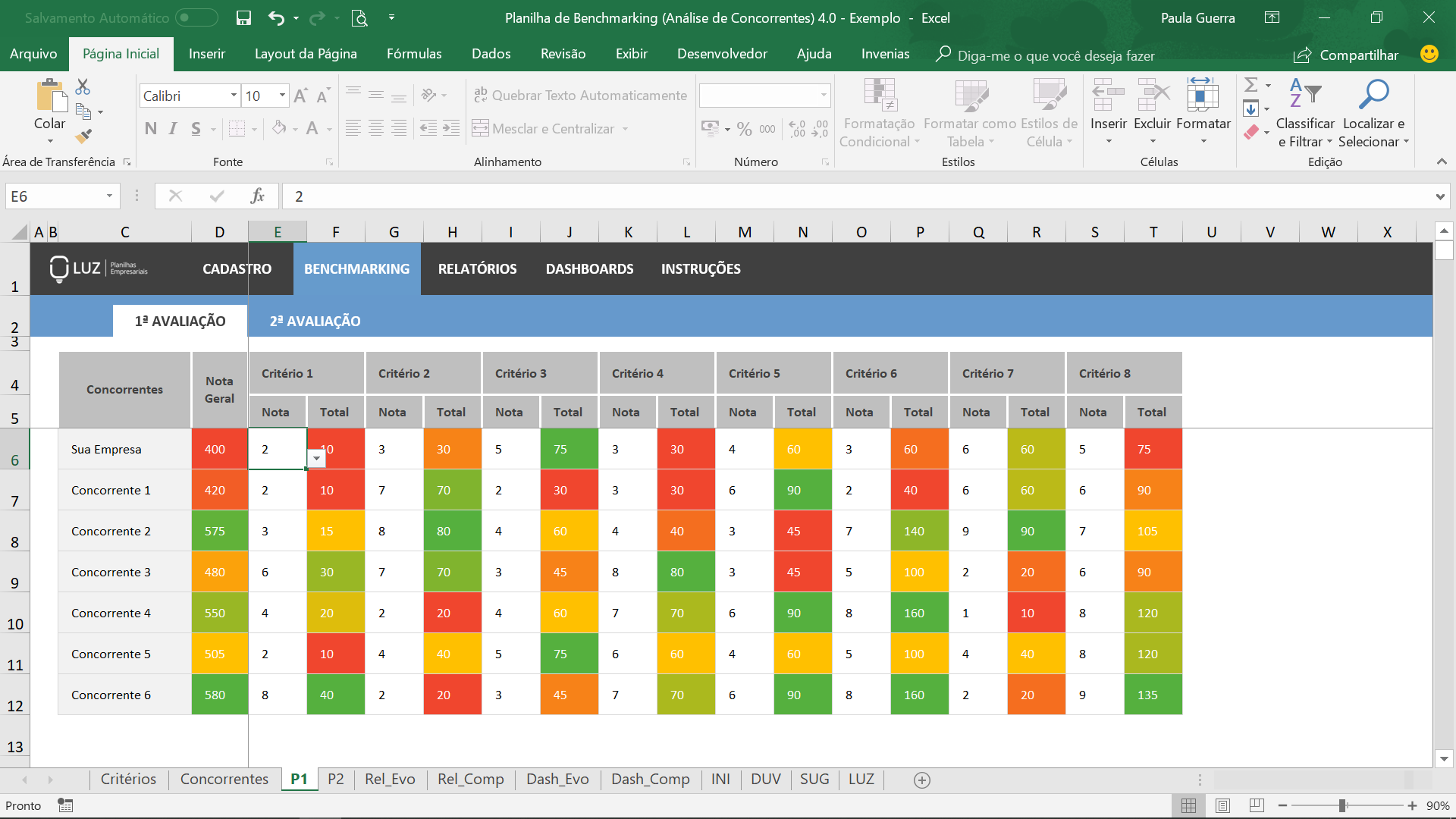
Task: Open the number format dropdown
Action: (824, 96)
